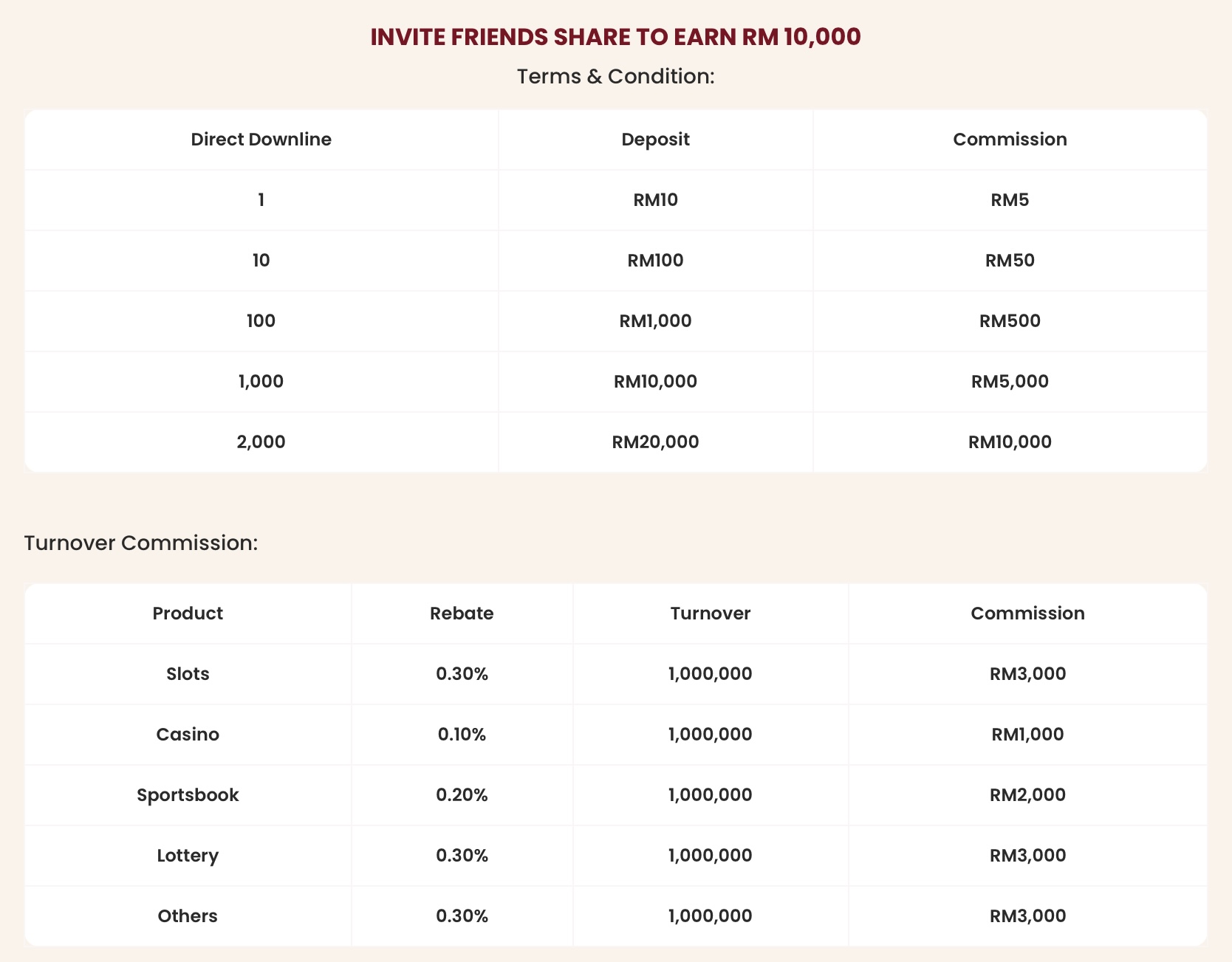Click the 2,000 direct downline cell

tap(261, 442)
